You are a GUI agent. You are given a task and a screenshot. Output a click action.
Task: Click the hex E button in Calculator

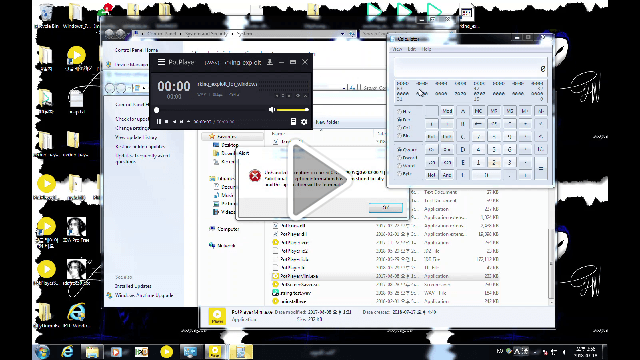462,162
